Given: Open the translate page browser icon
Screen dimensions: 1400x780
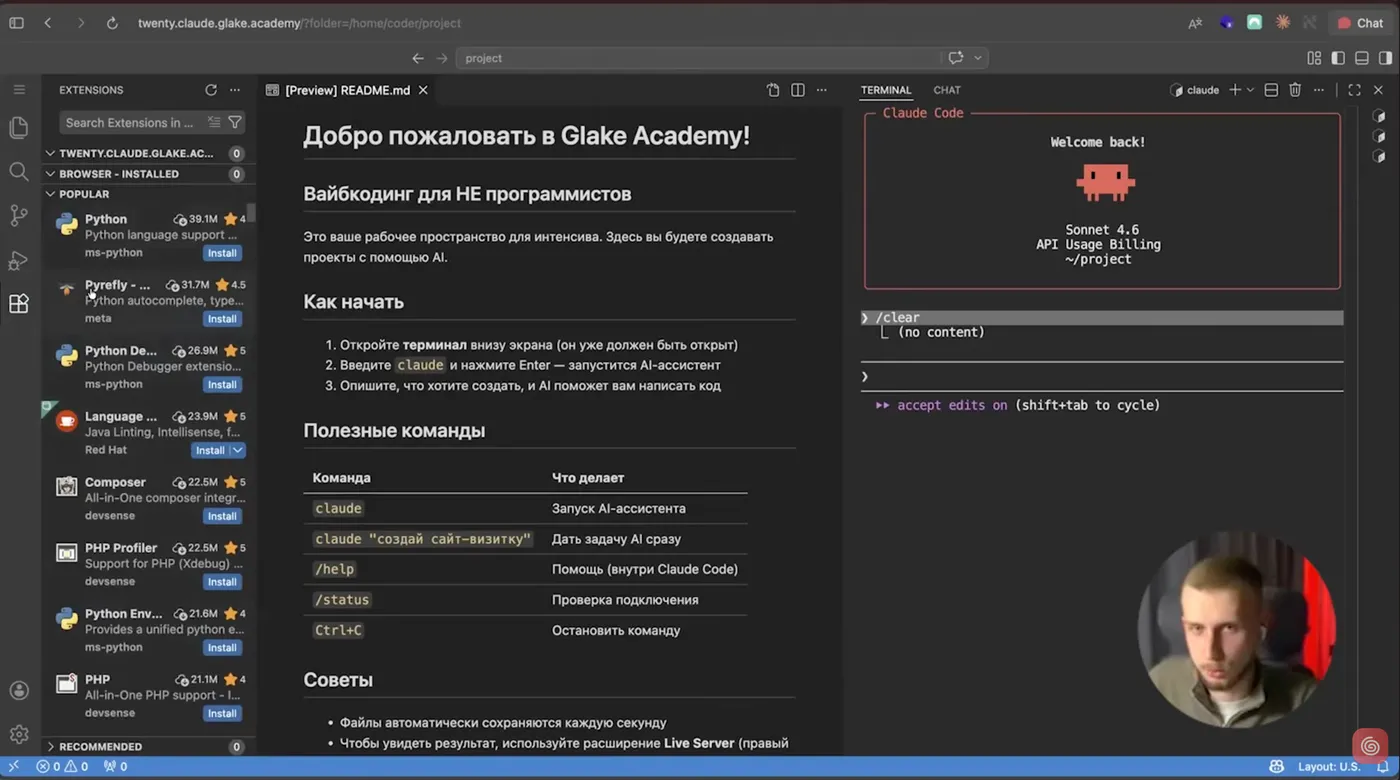Looking at the screenshot, I should [x=1195, y=23].
